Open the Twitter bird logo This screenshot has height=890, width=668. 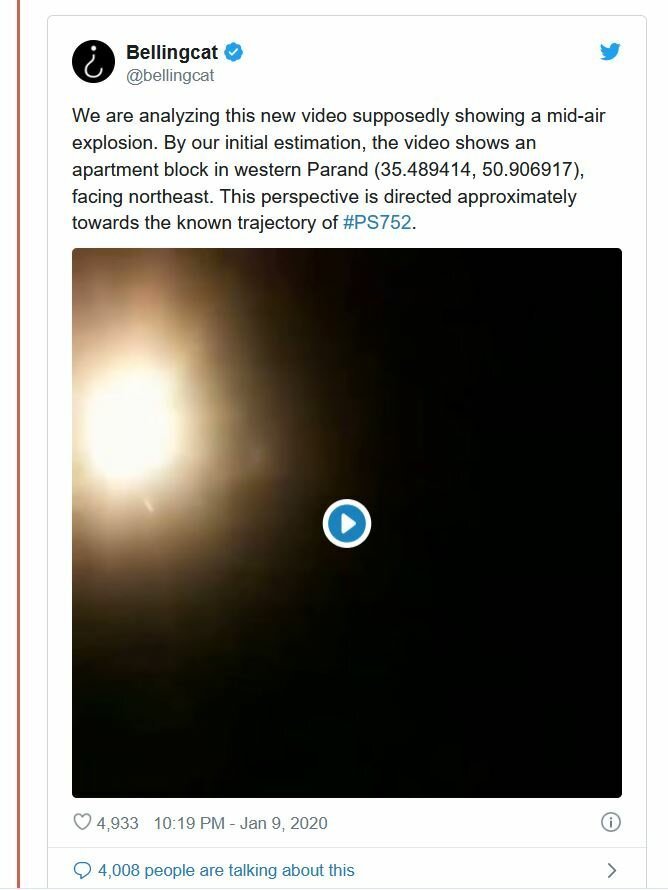click(x=610, y=52)
